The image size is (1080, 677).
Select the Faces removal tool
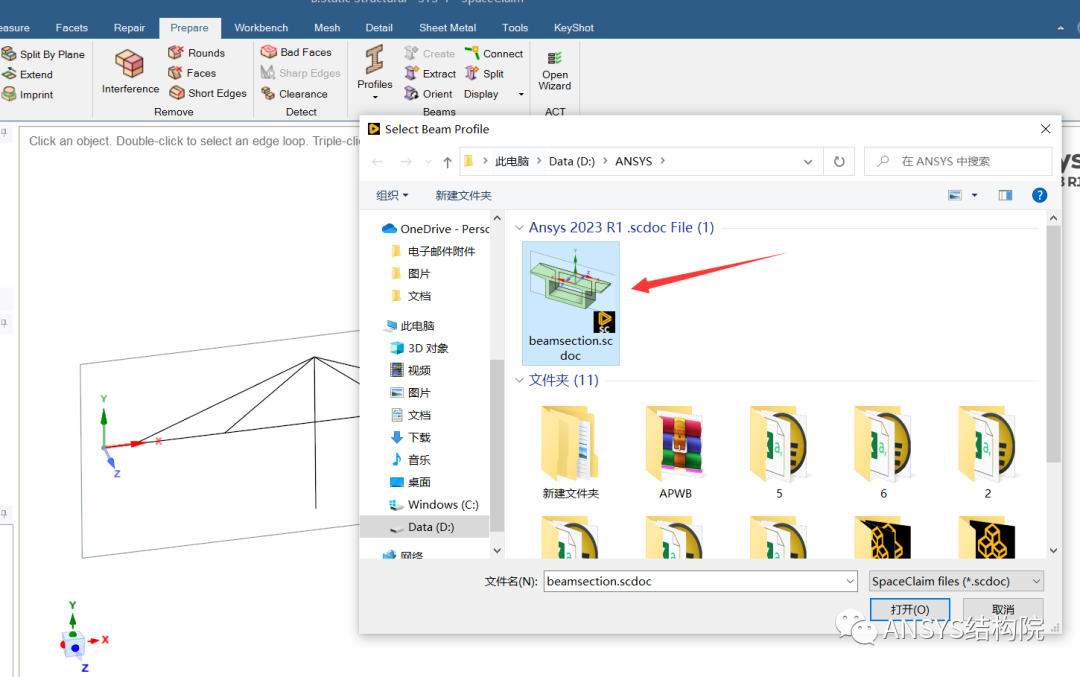tap(193, 72)
